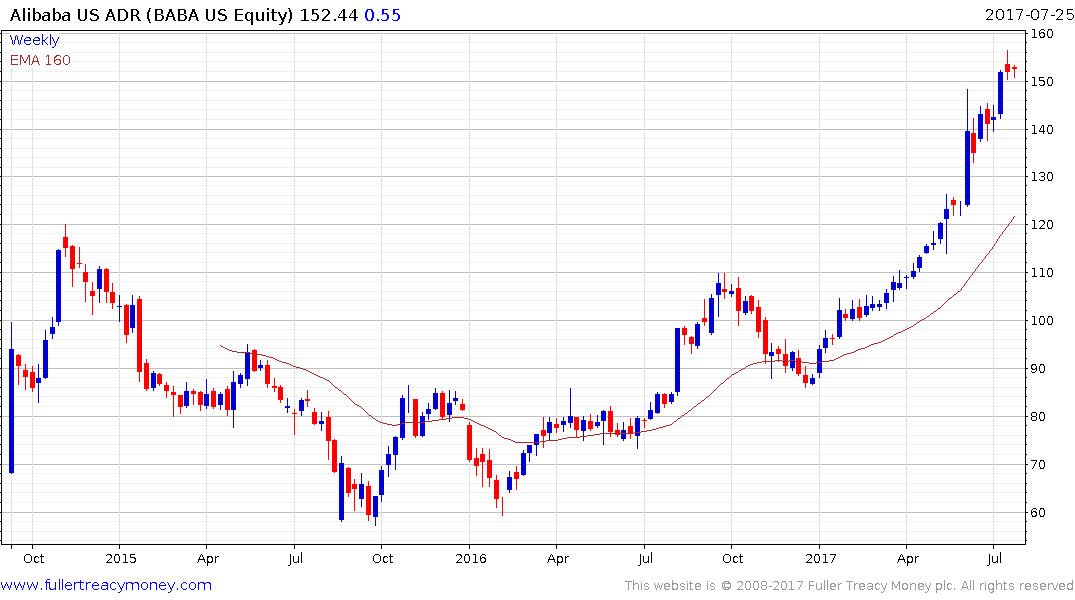This screenshot has height=600, width=1075.
Task: Click the 150 price axis label
Action: pyautogui.click(x=1041, y=82)
